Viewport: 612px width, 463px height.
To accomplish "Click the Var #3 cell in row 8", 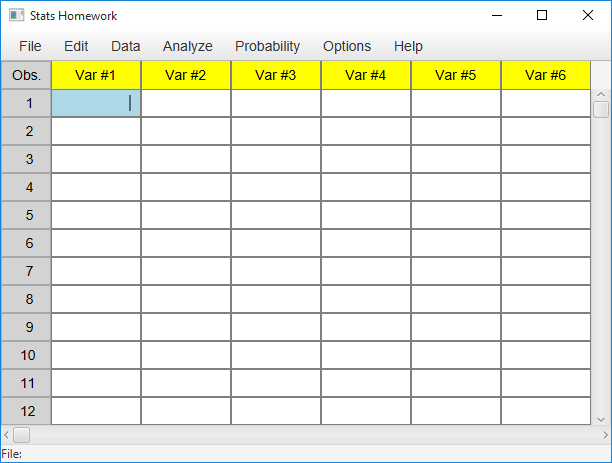I will [276, 299].
